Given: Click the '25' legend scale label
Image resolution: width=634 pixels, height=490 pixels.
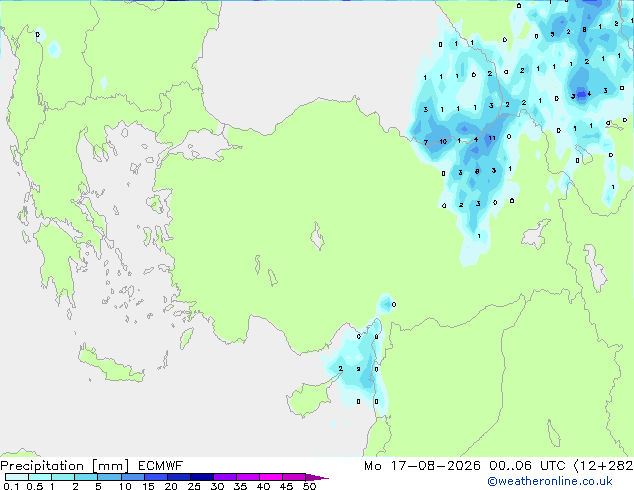Looking at the screenshot, I should coord(194,486).
